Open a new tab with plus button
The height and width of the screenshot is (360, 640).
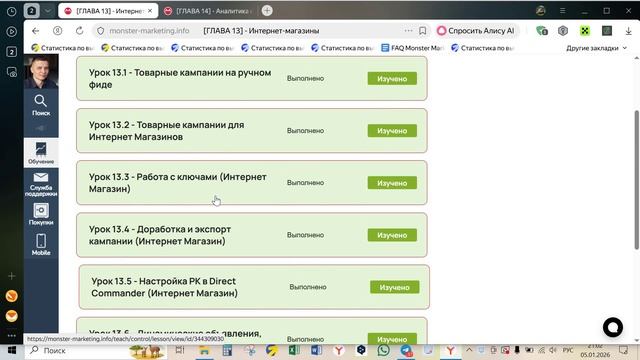pyautogui.click(x=267, y=11)
